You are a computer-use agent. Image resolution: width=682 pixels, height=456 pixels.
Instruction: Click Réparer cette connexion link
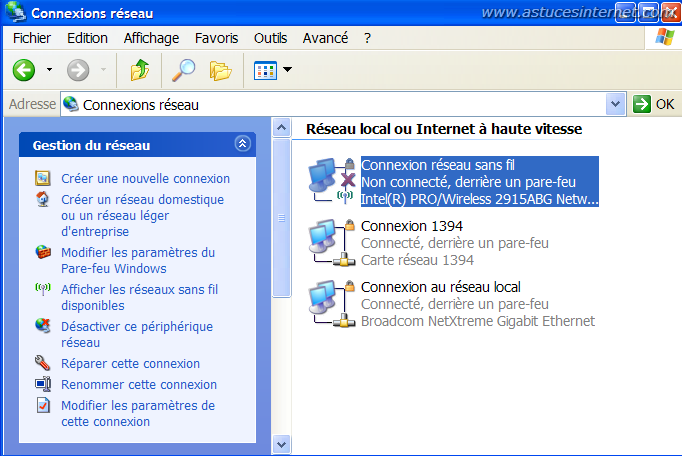point(130,363)
